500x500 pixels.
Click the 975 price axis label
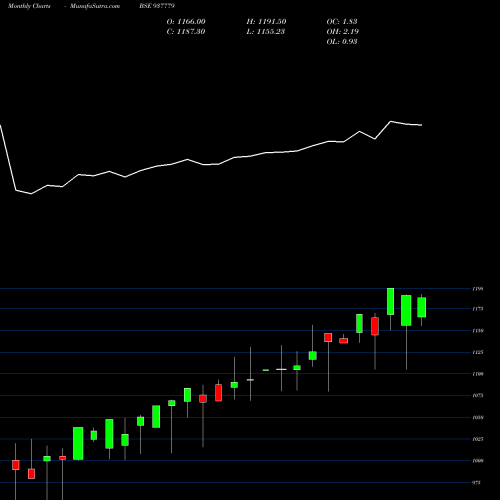point(477,483)
